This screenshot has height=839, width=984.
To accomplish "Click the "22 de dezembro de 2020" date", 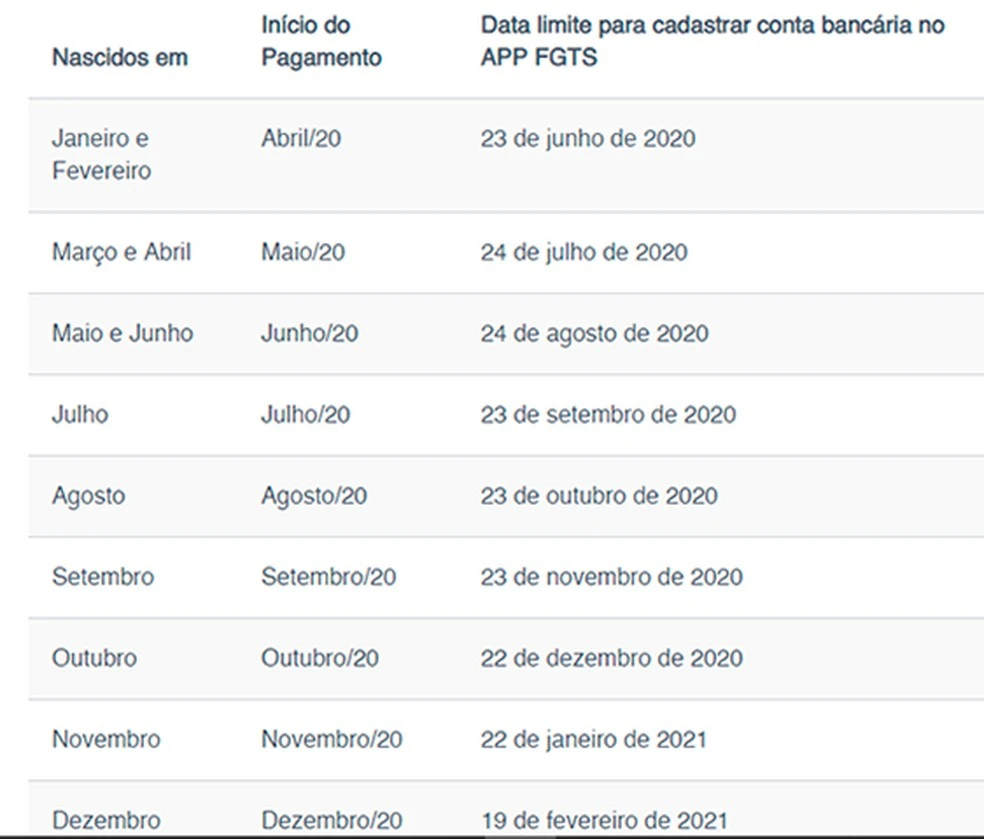I will coord(611,658).
